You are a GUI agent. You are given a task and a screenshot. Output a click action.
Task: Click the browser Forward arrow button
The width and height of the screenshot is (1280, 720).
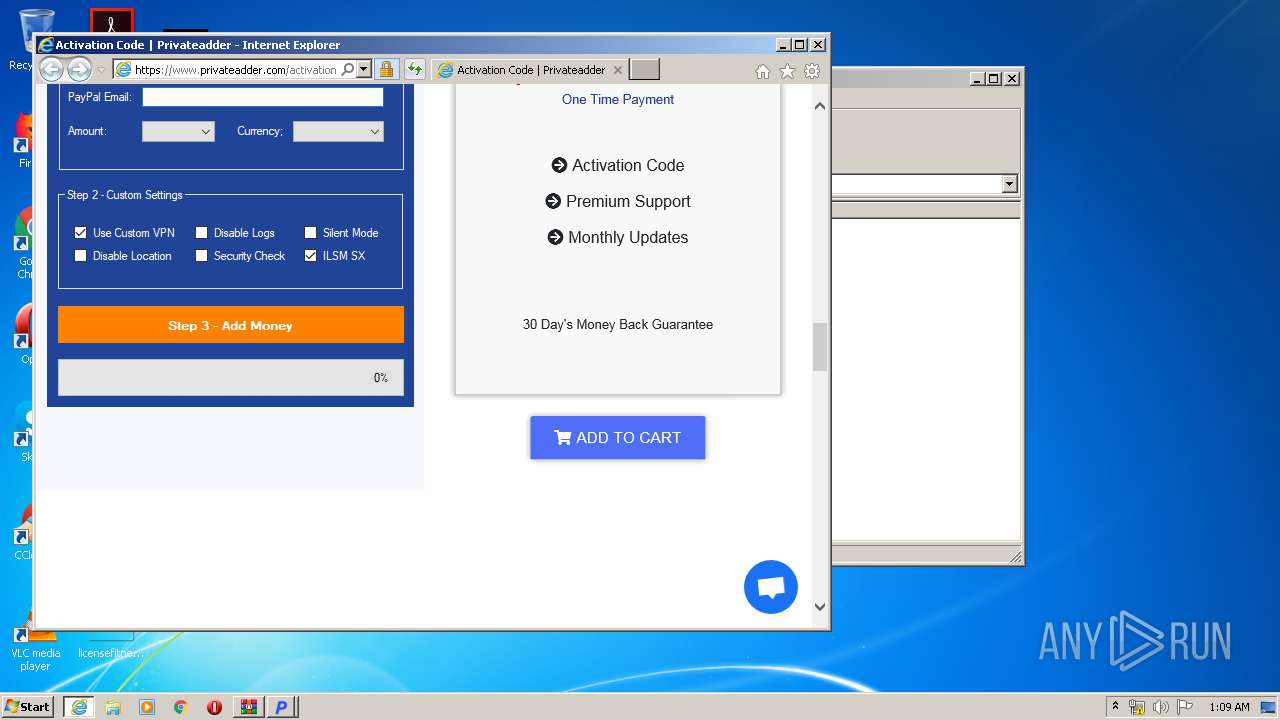click(80, 69)
